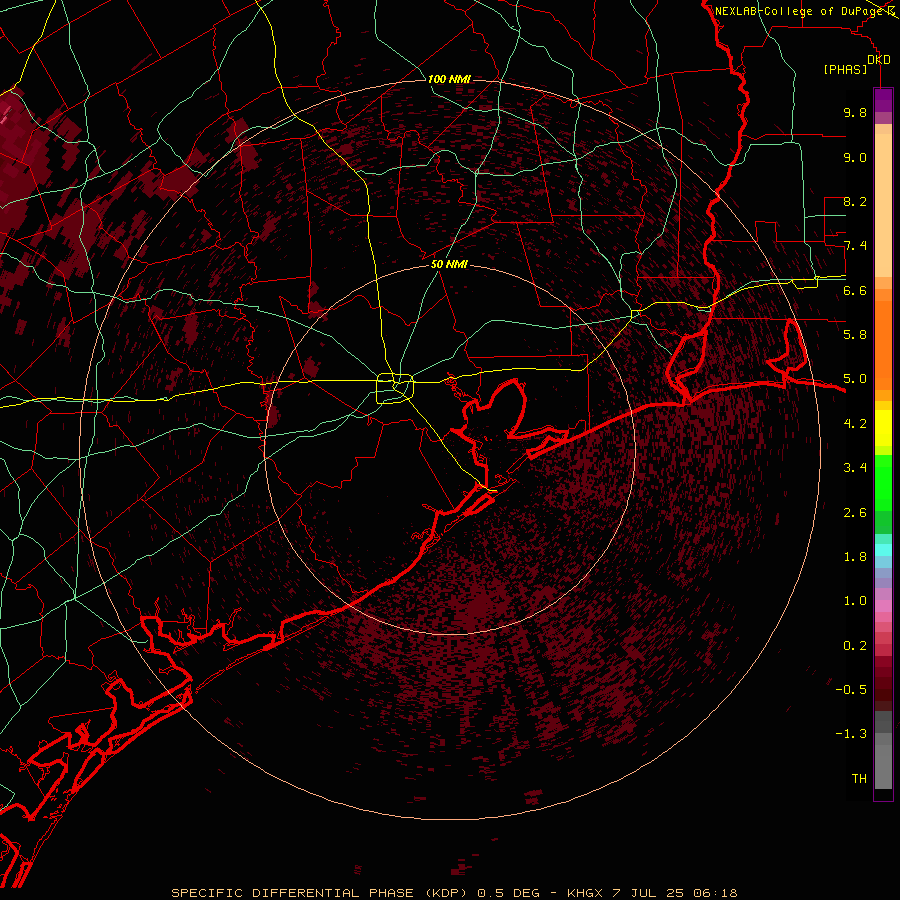Pick the pink segment of the color bar
The height and width of the screenshot is (900, 900).
[883, 606]
